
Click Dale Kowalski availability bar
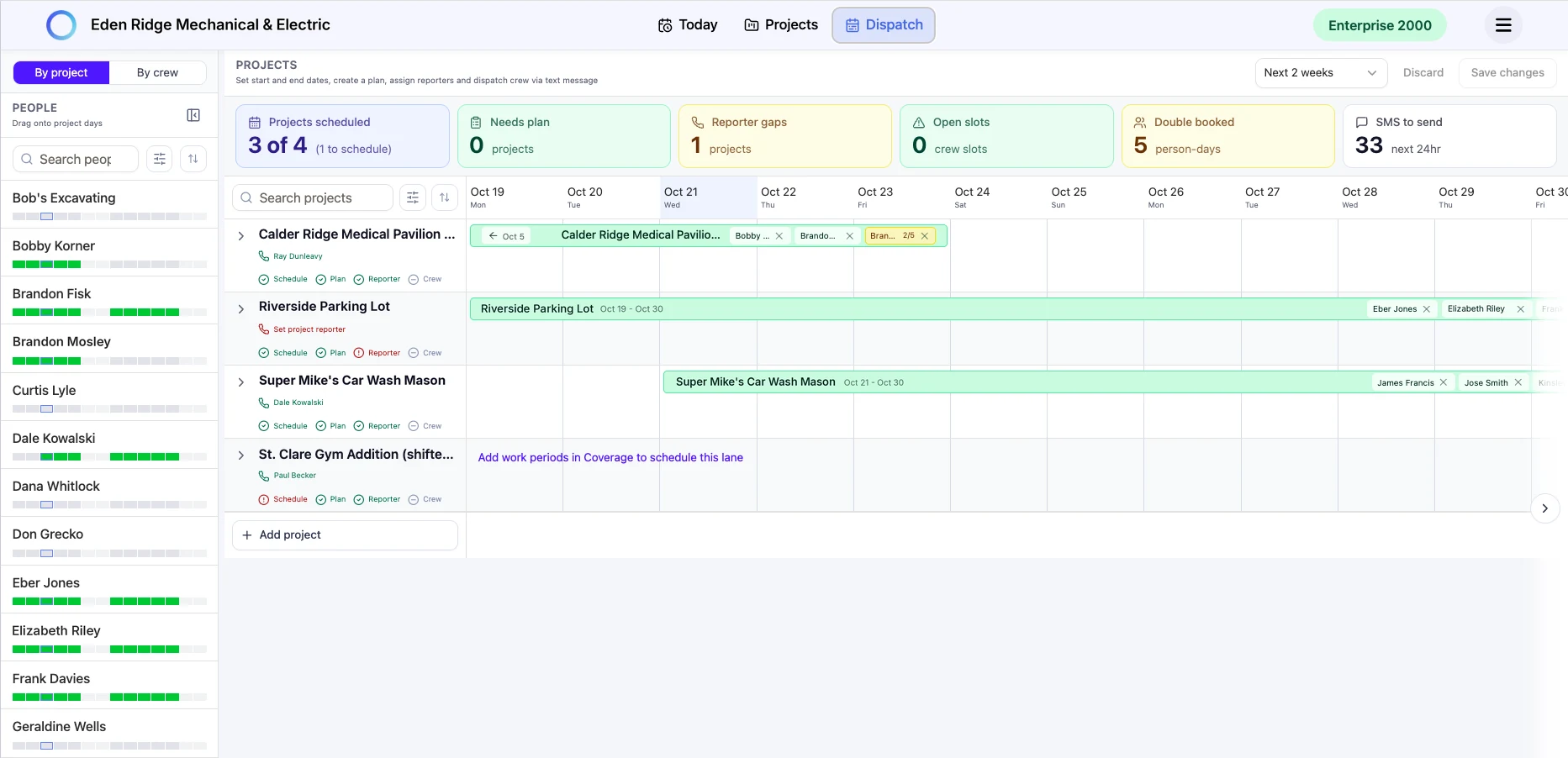pyautogui.click(x=109, y=457)
